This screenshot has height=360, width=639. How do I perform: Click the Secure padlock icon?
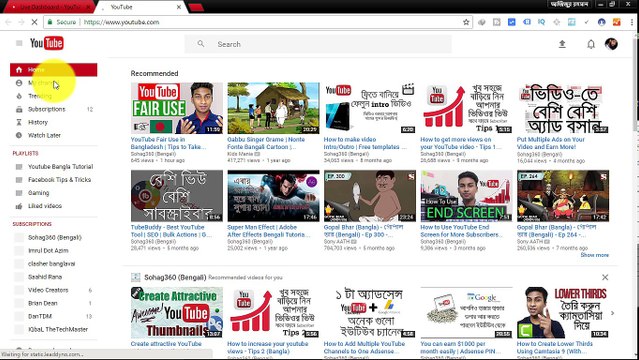pyautogui.click(x=50, y=22)
